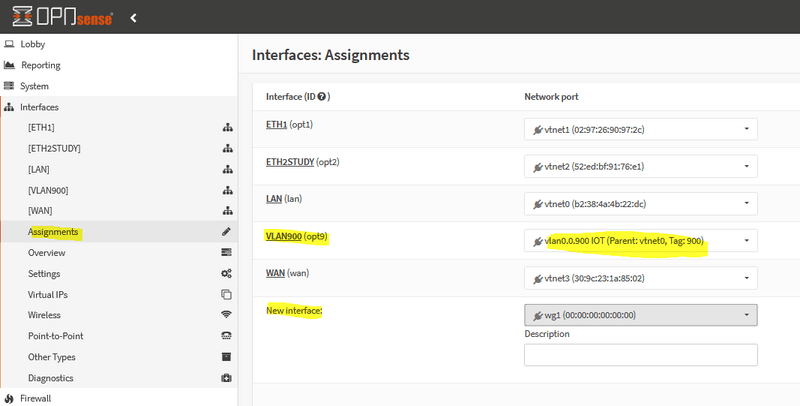Click the medkit icon beside Diagnostics
The width and height of the screenshot is (800, 406).
click(x=226, y=378)
